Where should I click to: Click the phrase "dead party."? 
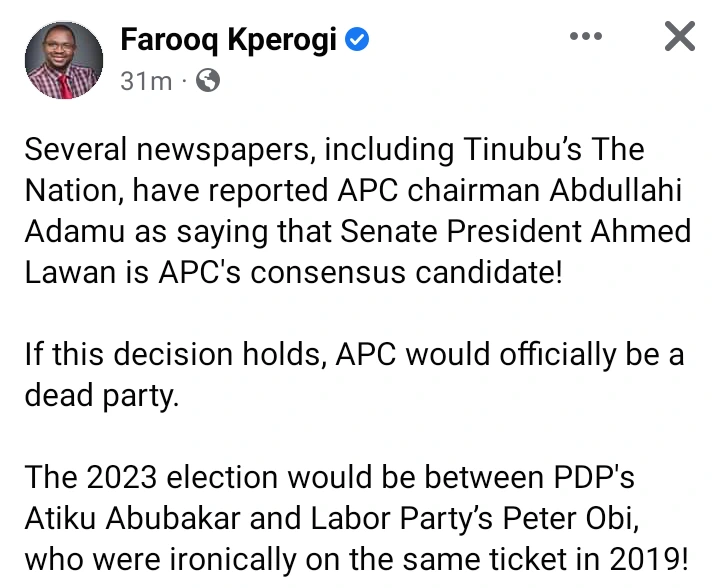click(101, 396)
